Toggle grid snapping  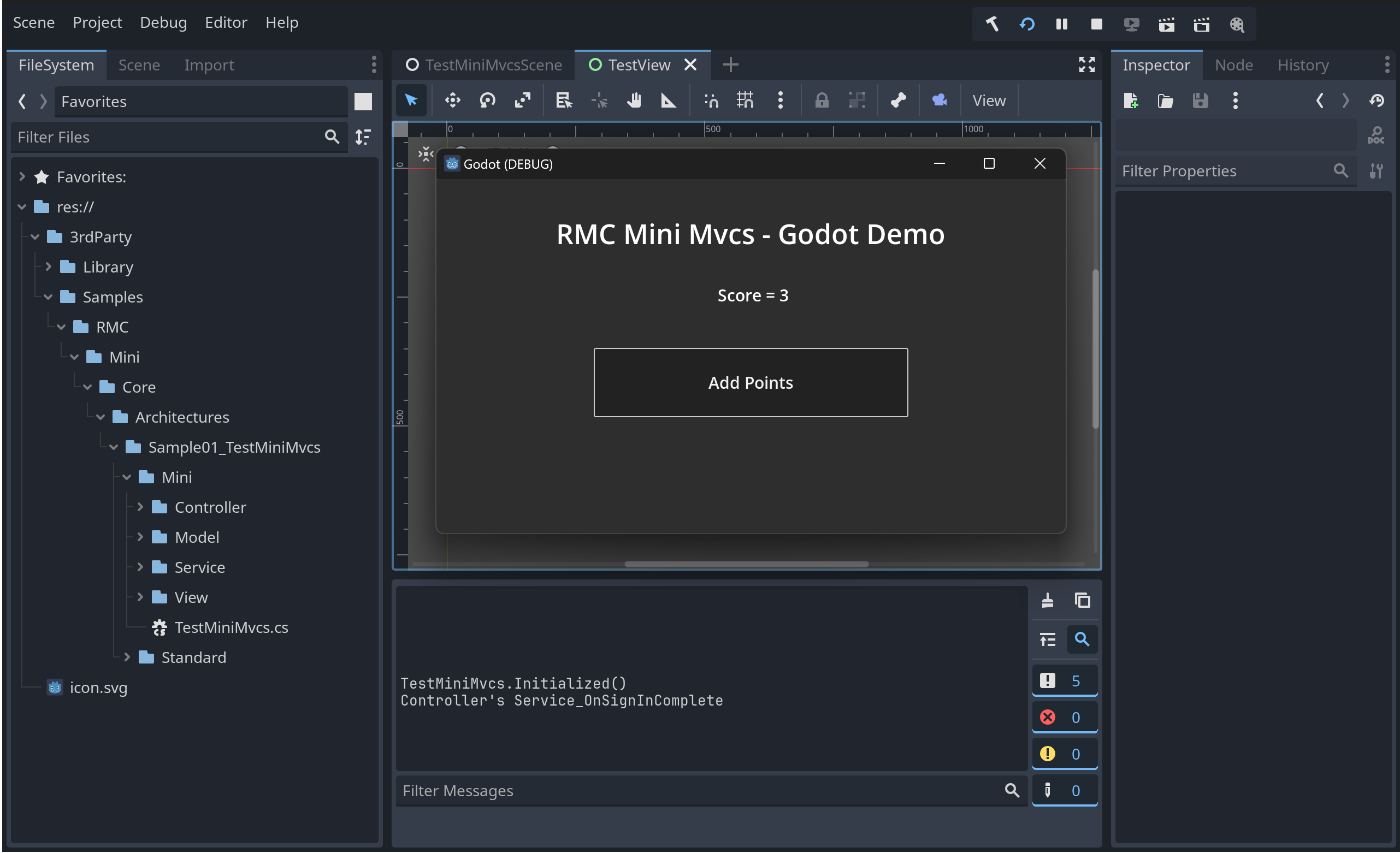click(x=746, y=100)
